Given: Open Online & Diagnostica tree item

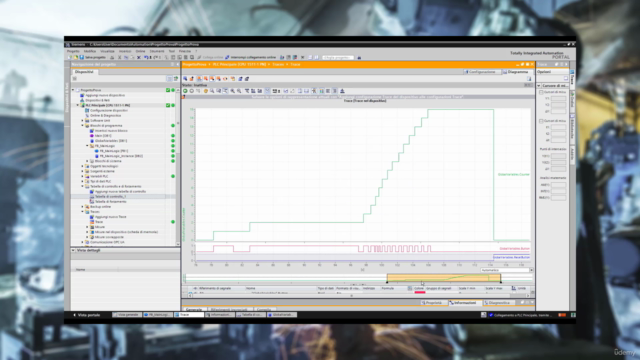Looking at the screenshot, I should 105,116.
